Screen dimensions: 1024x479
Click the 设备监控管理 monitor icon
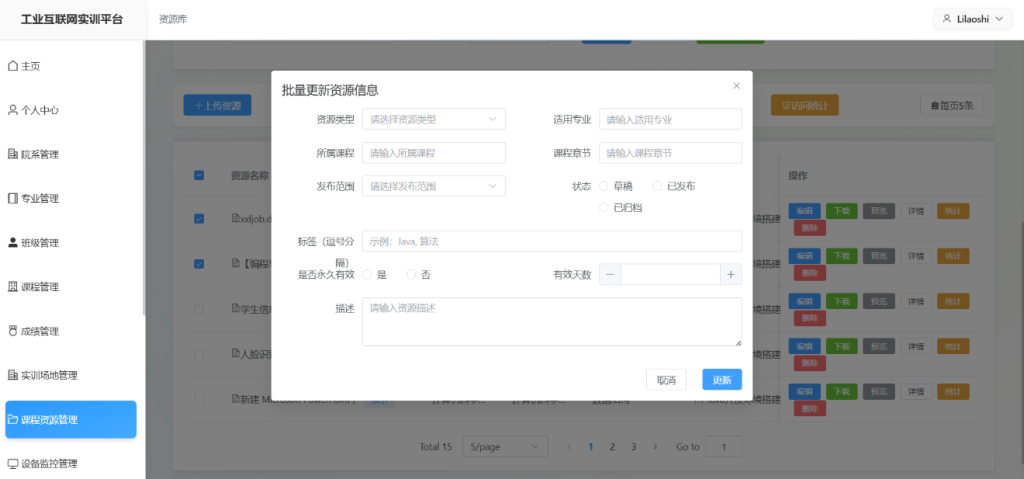click(x=13, y=464)
